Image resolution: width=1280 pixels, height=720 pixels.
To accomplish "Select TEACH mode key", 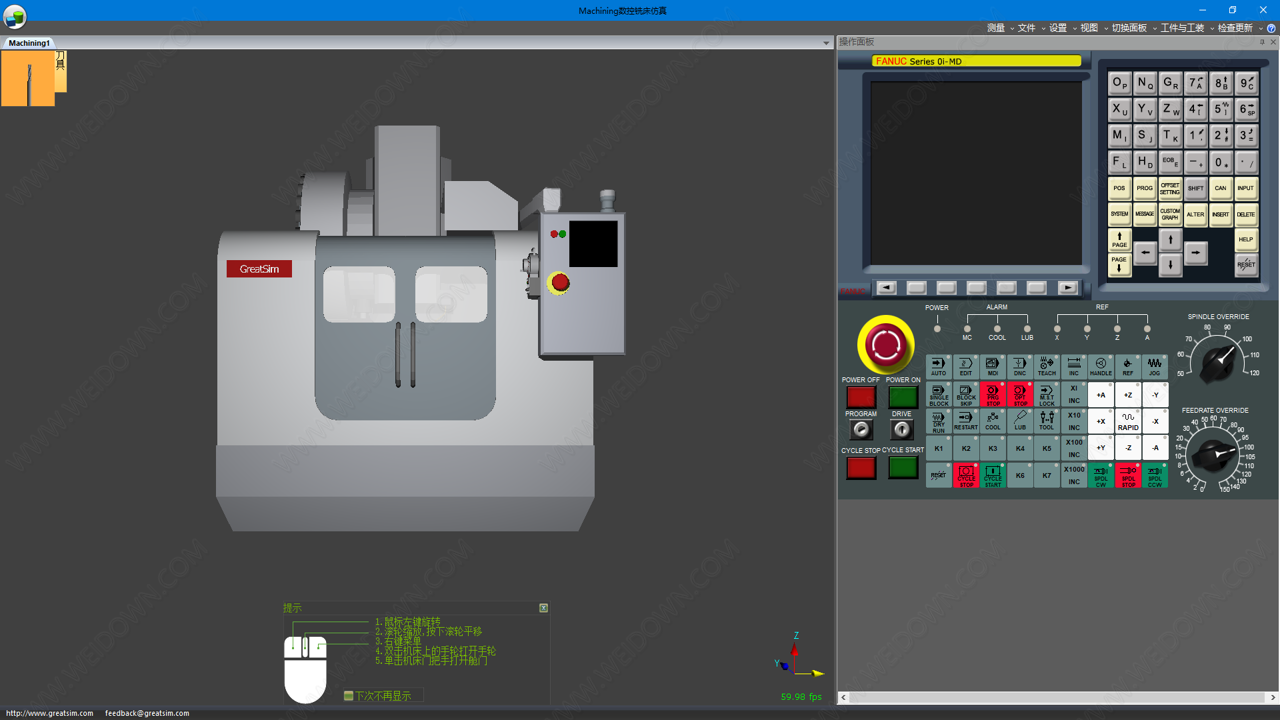I will pos(1046,367).
